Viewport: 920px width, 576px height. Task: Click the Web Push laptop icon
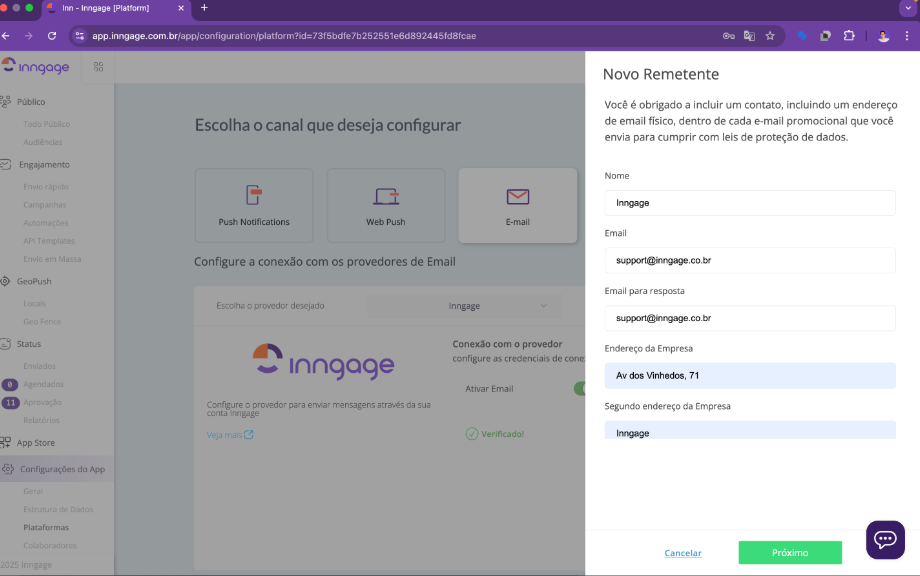tap(386, 196)
